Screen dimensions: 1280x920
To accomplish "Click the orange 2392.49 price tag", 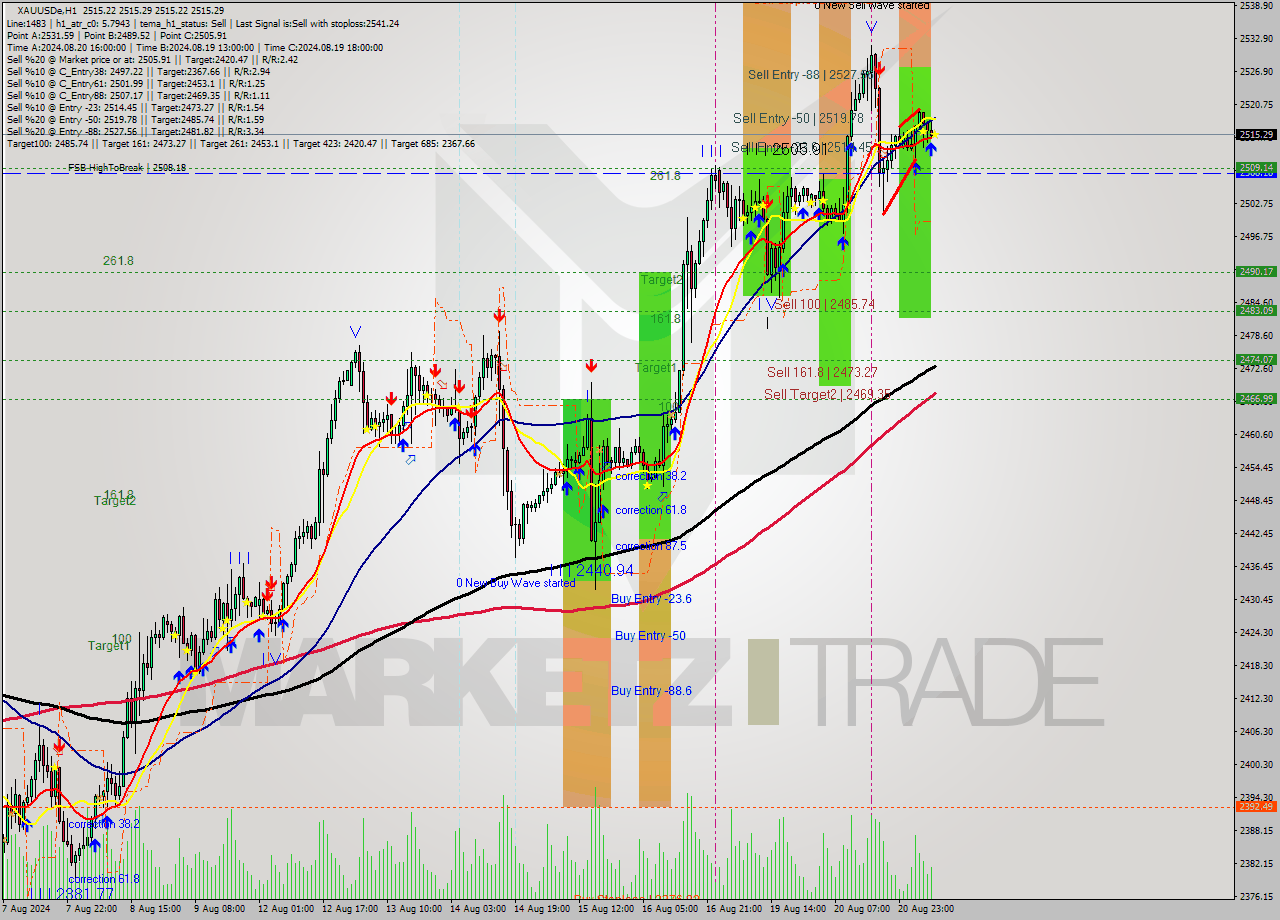I will 1256,806.
